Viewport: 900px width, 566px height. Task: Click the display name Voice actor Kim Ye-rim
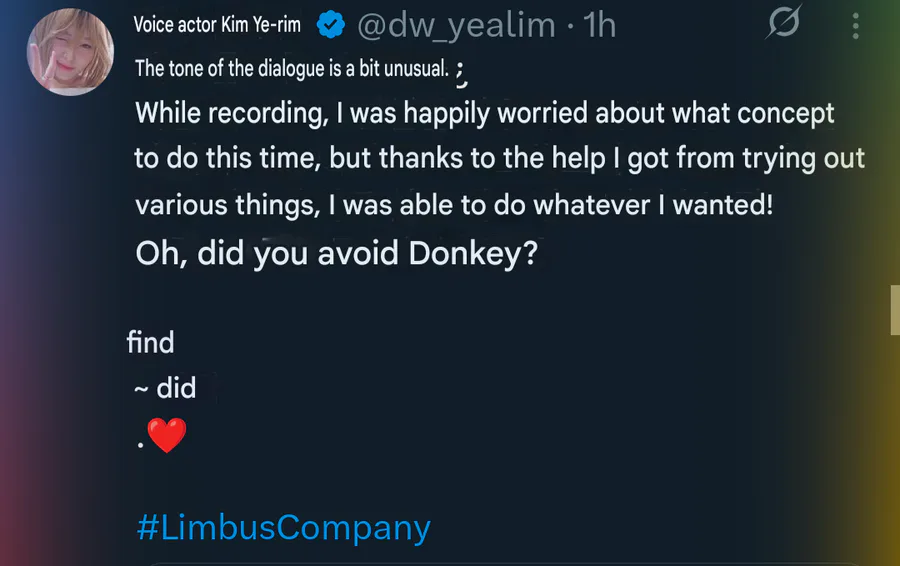click(x=217, y=25)
